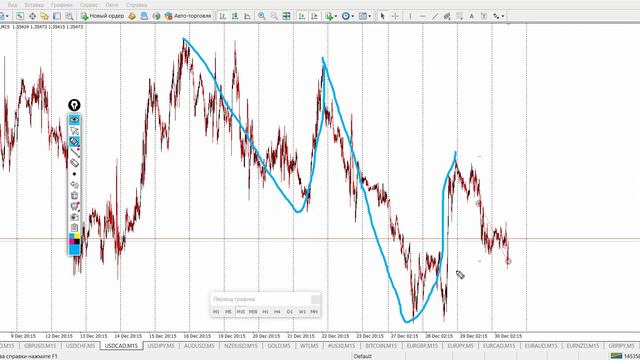Click the camera screenshot icon in the palette
640x360 pixels.
(74, 217)
